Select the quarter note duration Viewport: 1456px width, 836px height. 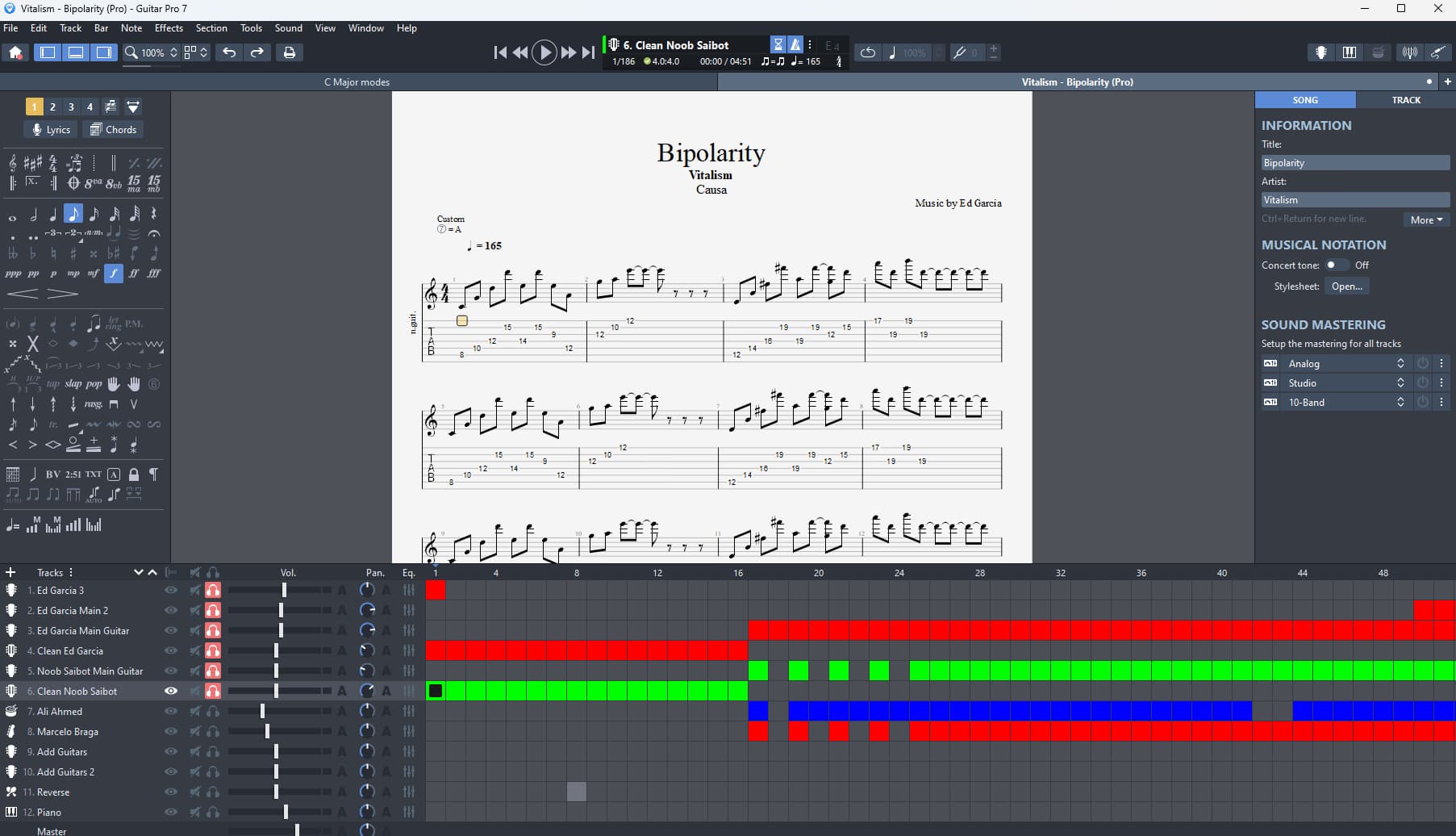coord(53,214)
